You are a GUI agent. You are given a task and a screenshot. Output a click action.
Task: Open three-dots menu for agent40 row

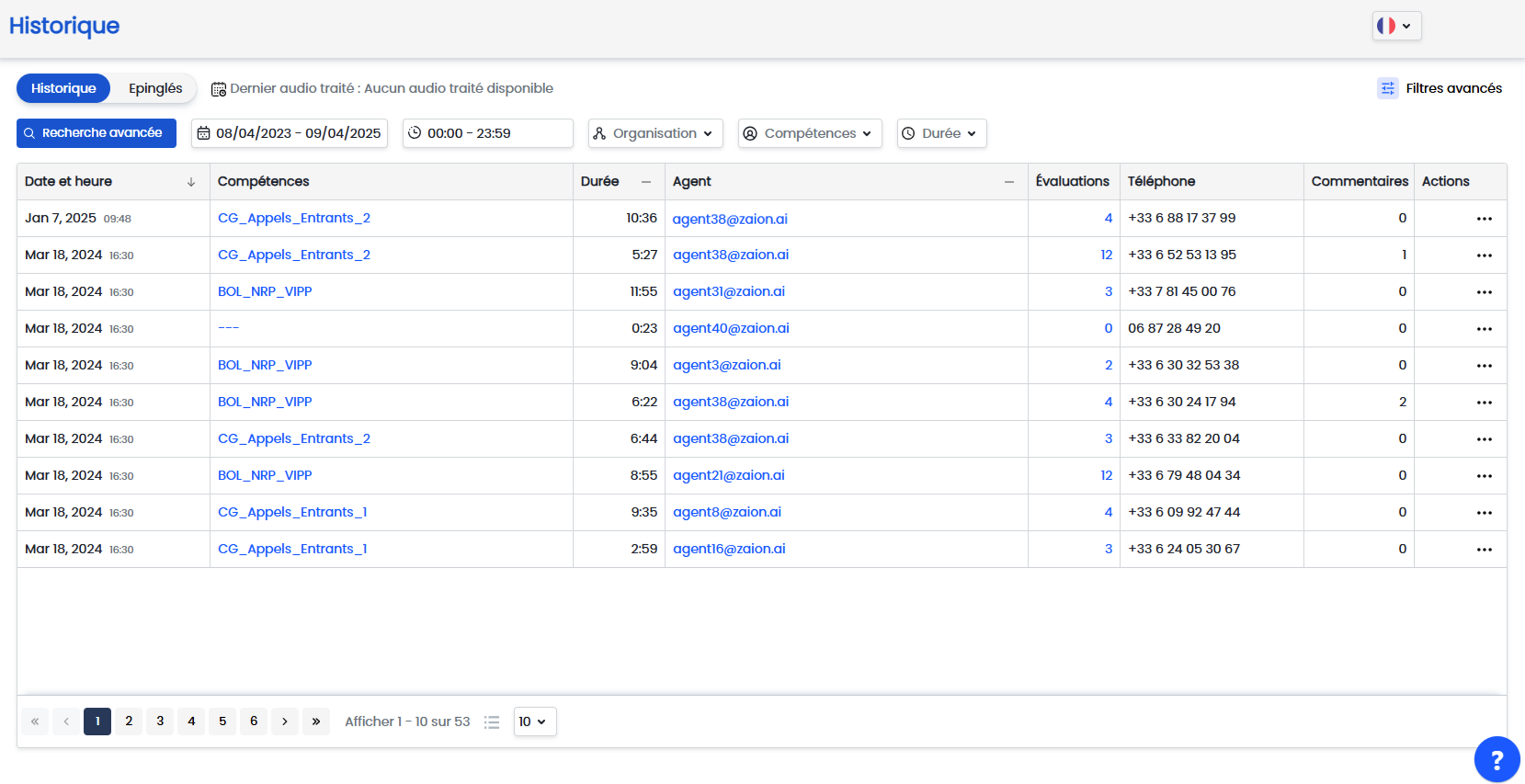(x=1484, y=329)
